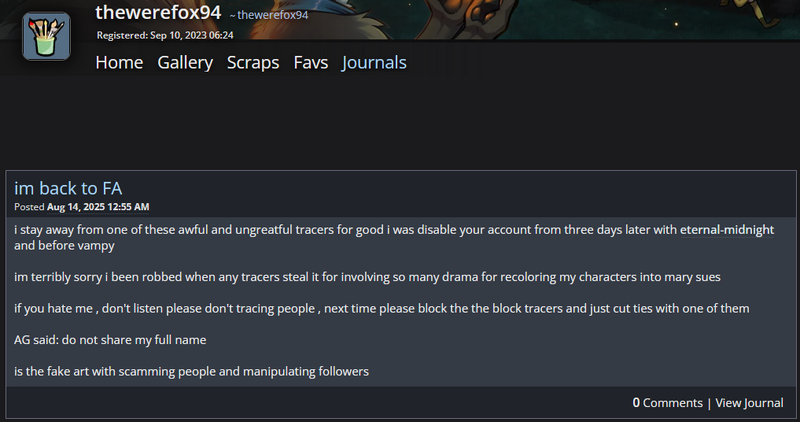Click the "if you hate me" paragraph
The height and width of the screenshot is (422, 800).
point(380,308)
